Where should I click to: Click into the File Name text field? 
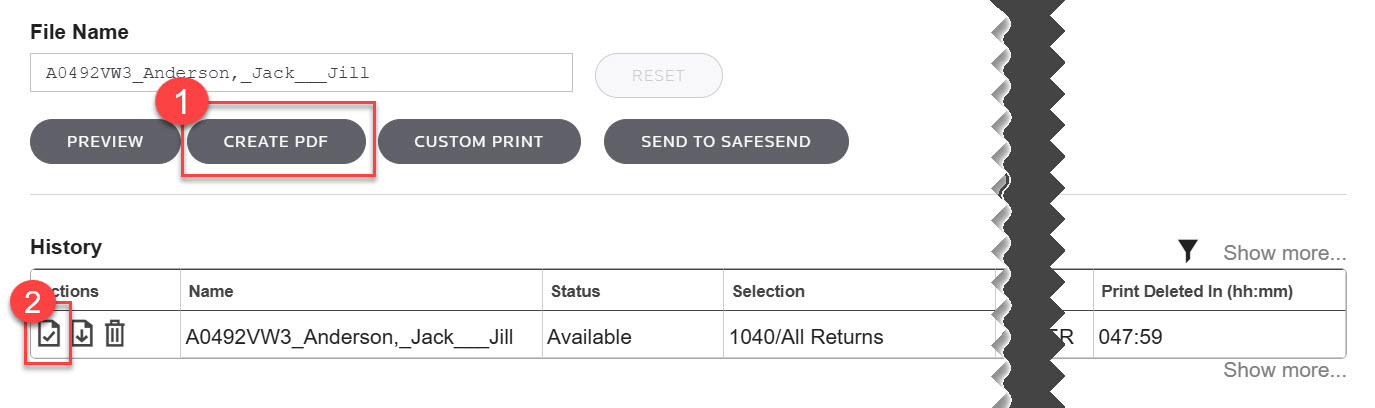(300, 73)
